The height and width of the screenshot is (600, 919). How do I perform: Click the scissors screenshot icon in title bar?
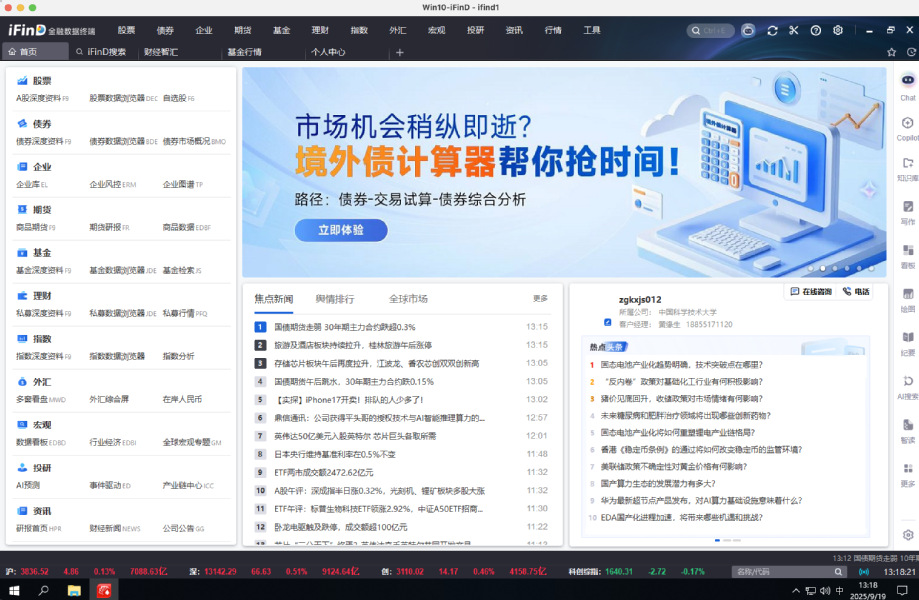[x=794, y=31]
